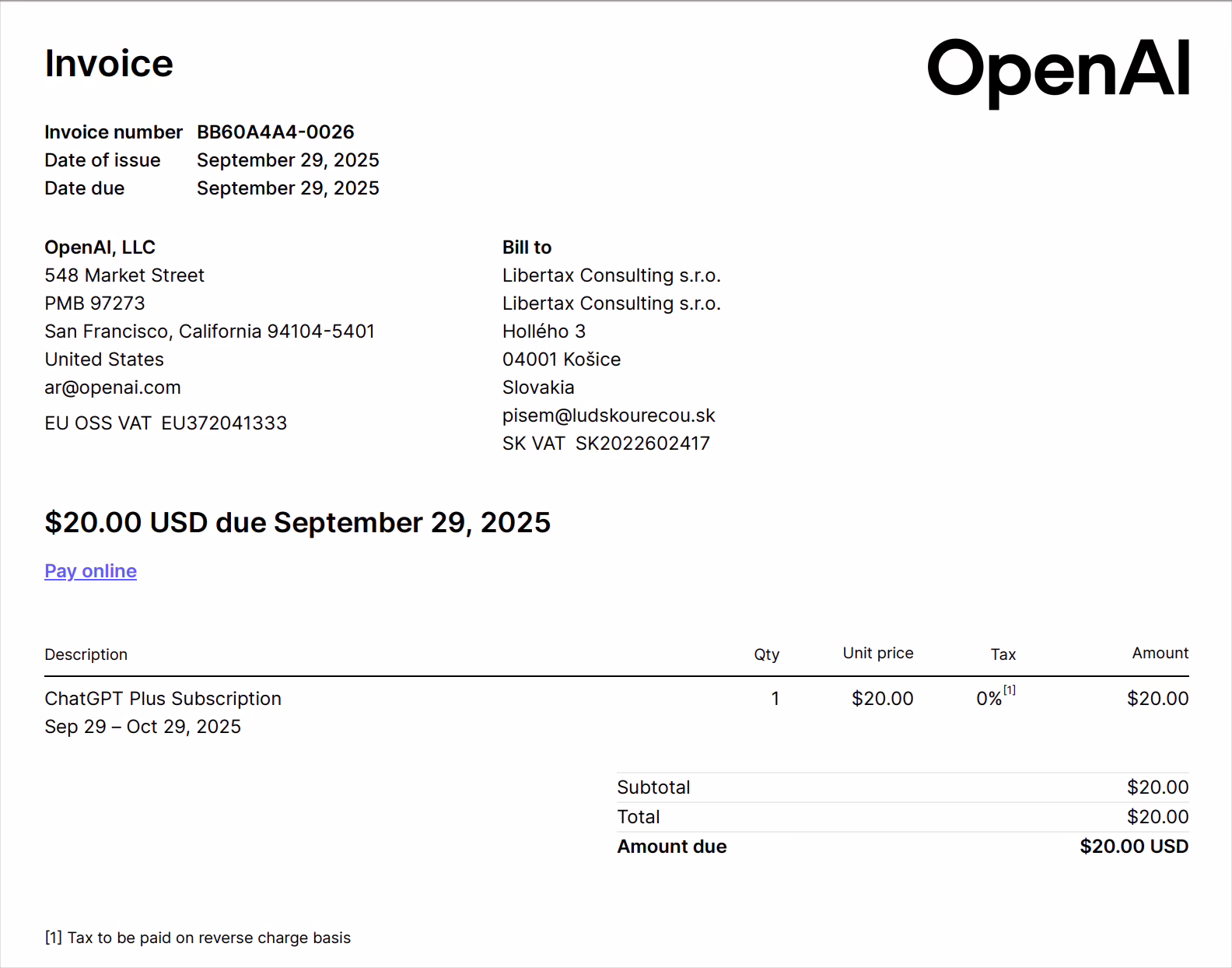Select invoice number BB60A4A4-0026

click(275, 132)
